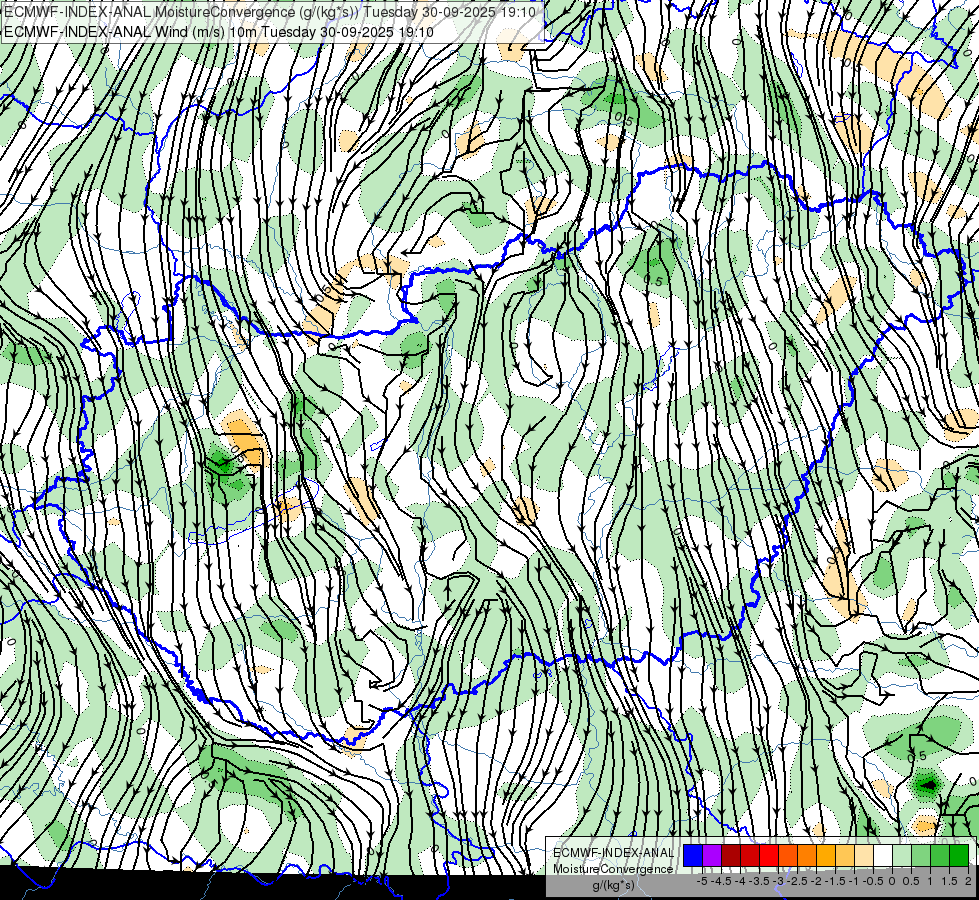Click the legend tick value -5
The image size is (979, 900).
[x=702, y=881]
